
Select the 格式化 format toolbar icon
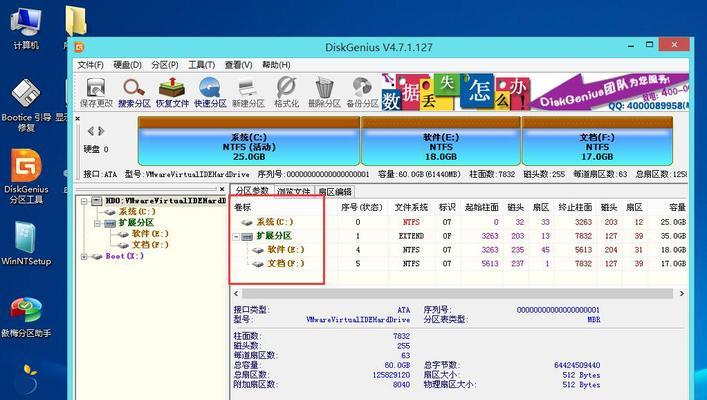point(286,92)
